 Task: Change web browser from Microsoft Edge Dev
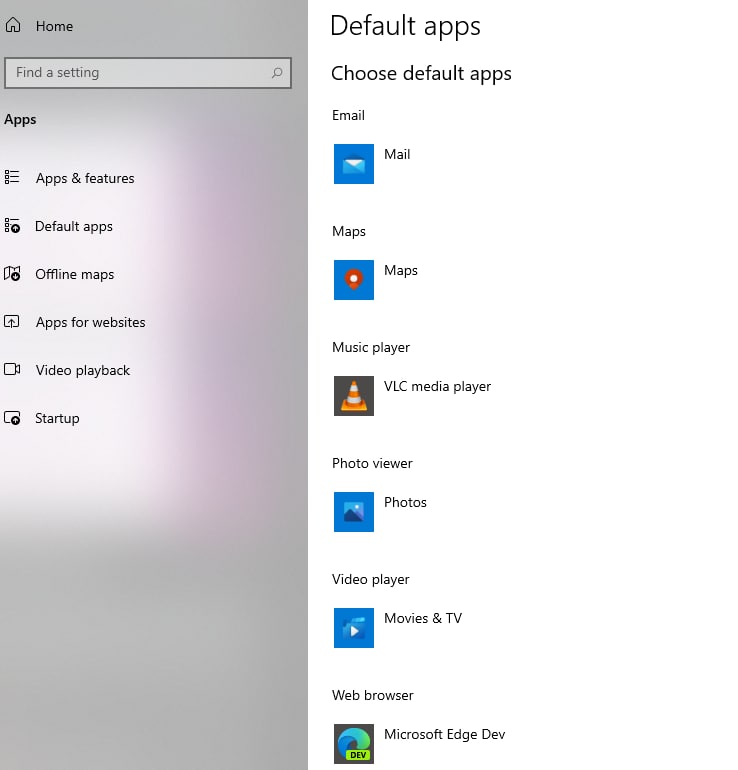pos(444,734)
